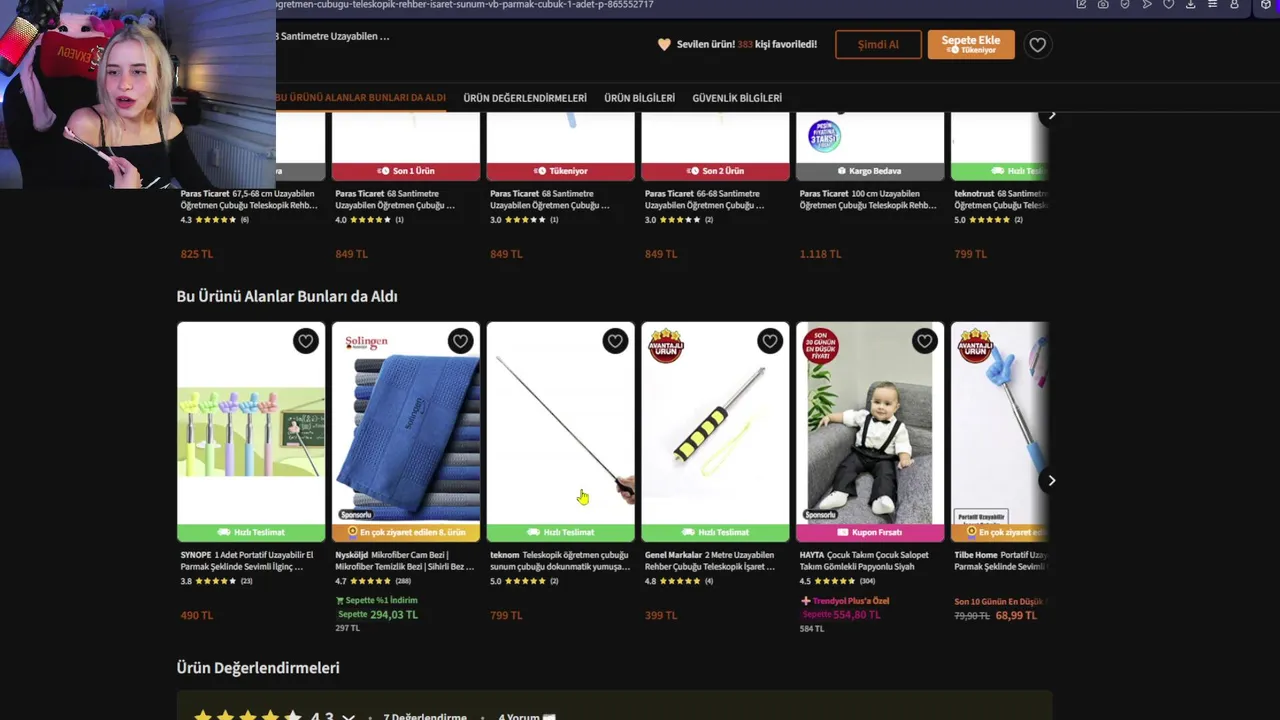Click the 490 TL price on SYNOPE card
1280x720 pixels.
(x=197, y=615)
